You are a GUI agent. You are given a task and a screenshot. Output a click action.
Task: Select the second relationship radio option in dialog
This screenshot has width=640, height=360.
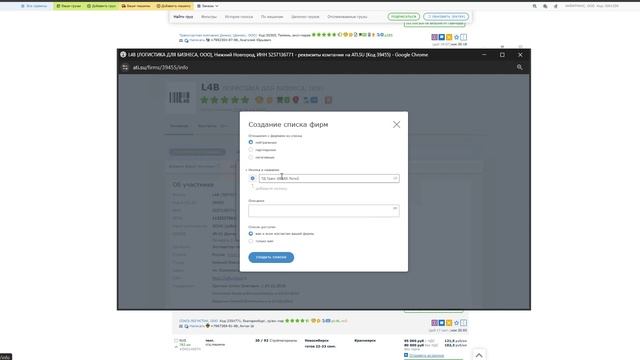251,150
